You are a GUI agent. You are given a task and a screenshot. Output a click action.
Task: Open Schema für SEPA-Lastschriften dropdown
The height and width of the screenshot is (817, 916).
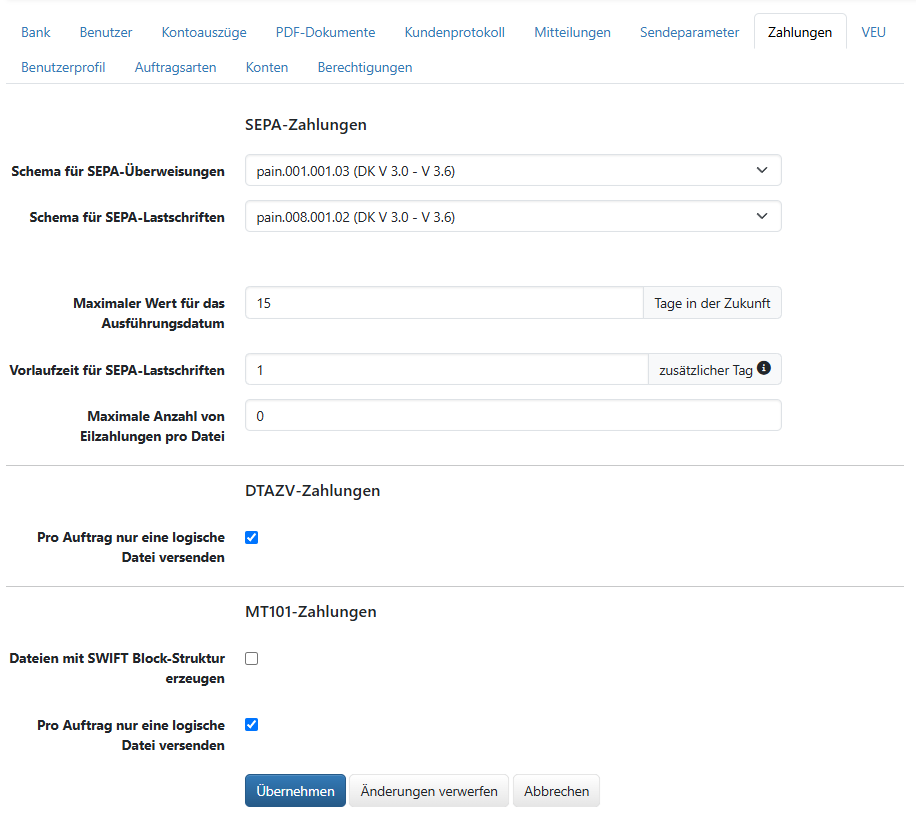[513, 217]
